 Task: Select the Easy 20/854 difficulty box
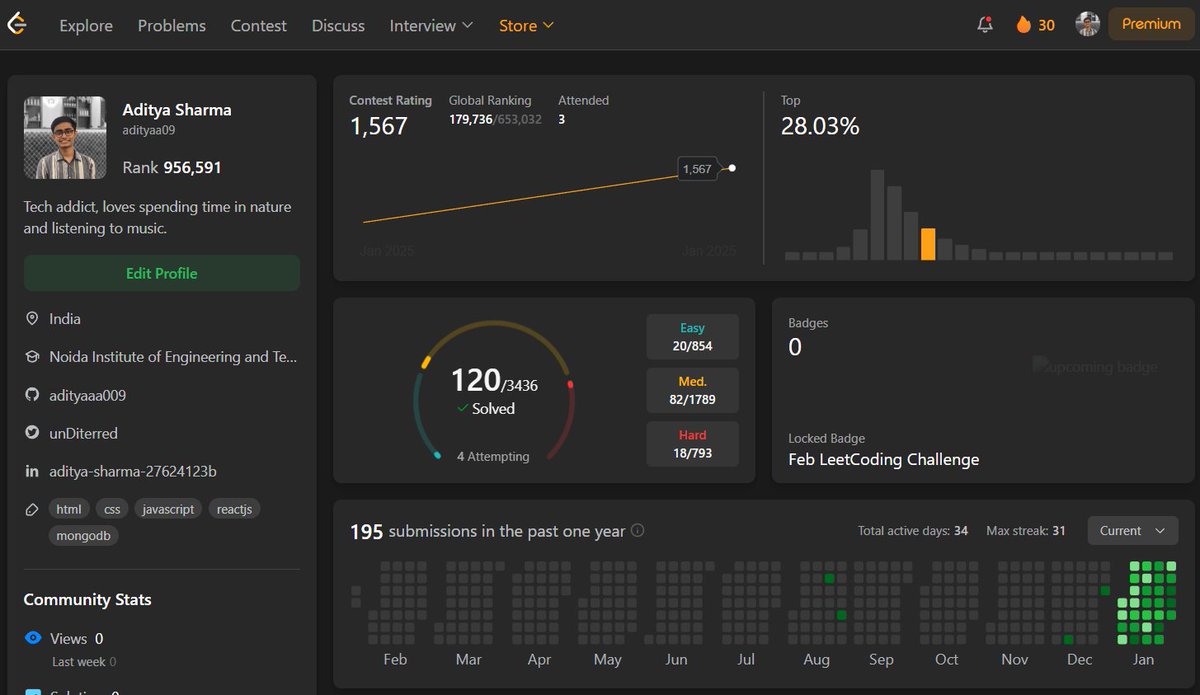pyautogui.click(x=693, y=337)
